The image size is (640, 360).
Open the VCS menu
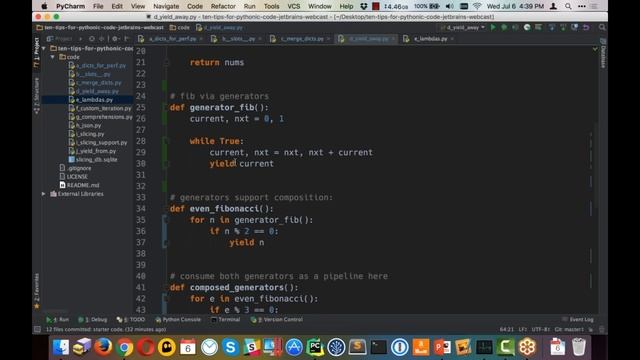tap(293, 6)
